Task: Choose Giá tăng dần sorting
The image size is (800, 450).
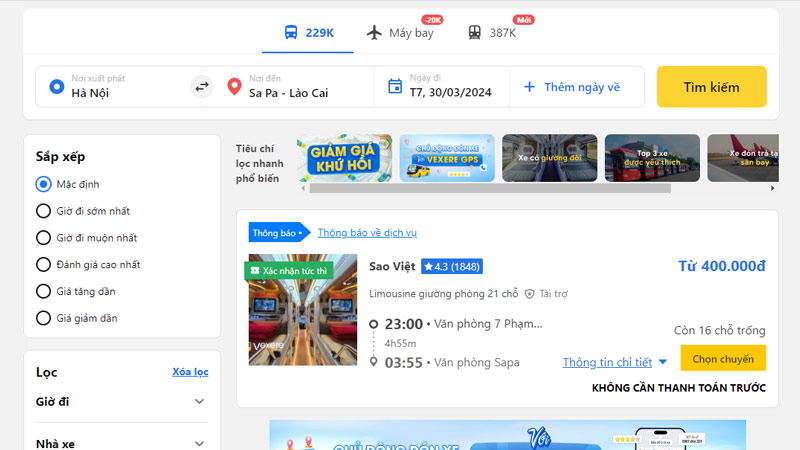Action: point(43,292)
